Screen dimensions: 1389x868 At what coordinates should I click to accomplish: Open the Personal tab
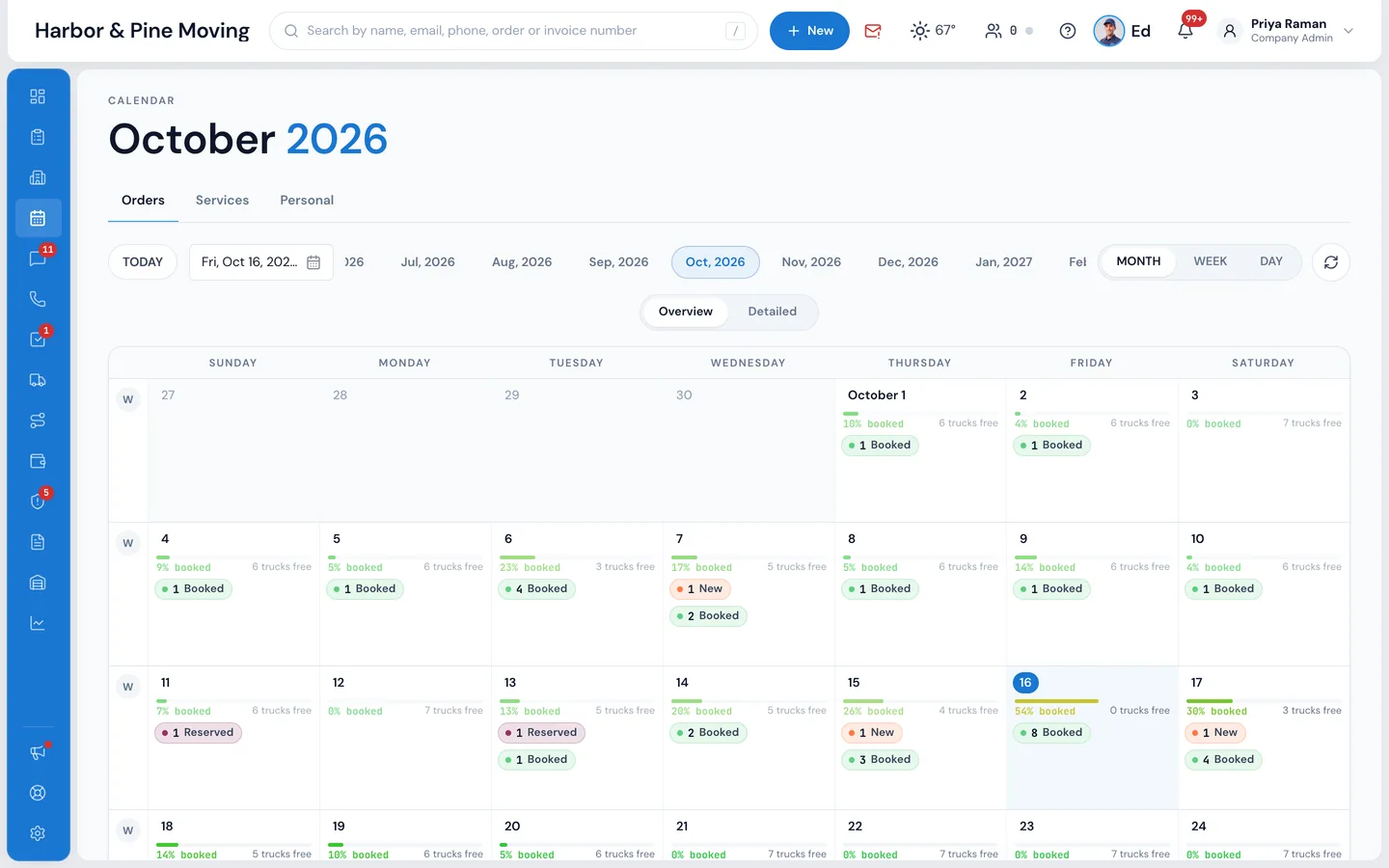point(307,201)
